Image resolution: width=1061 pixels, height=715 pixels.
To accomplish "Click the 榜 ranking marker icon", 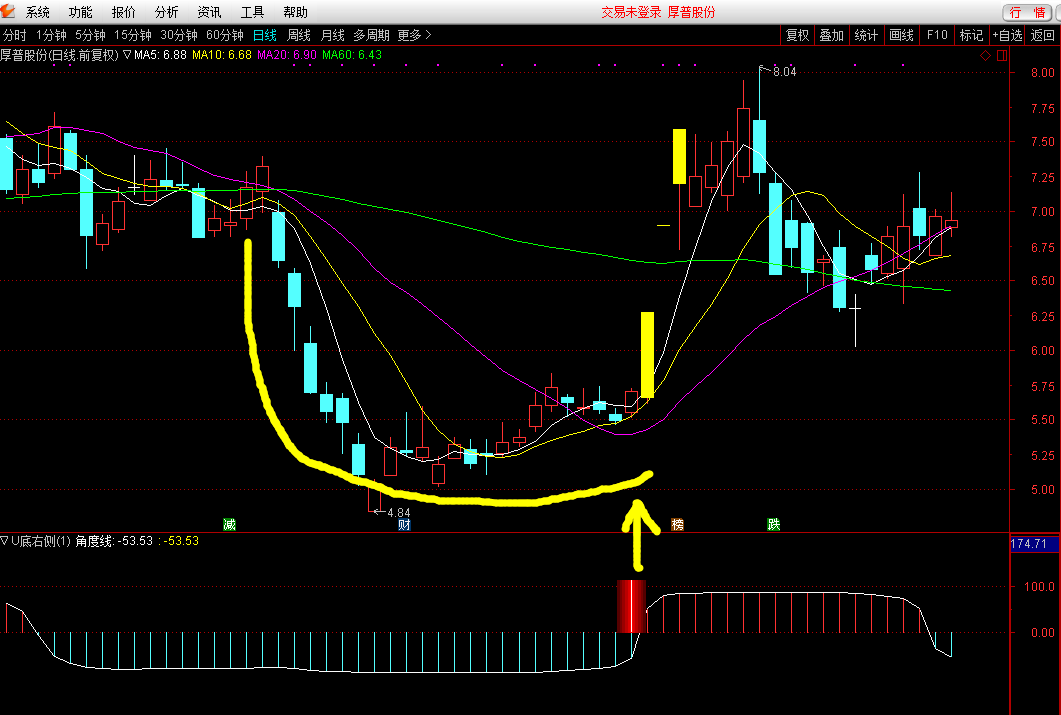I will [x=677, y=524].
